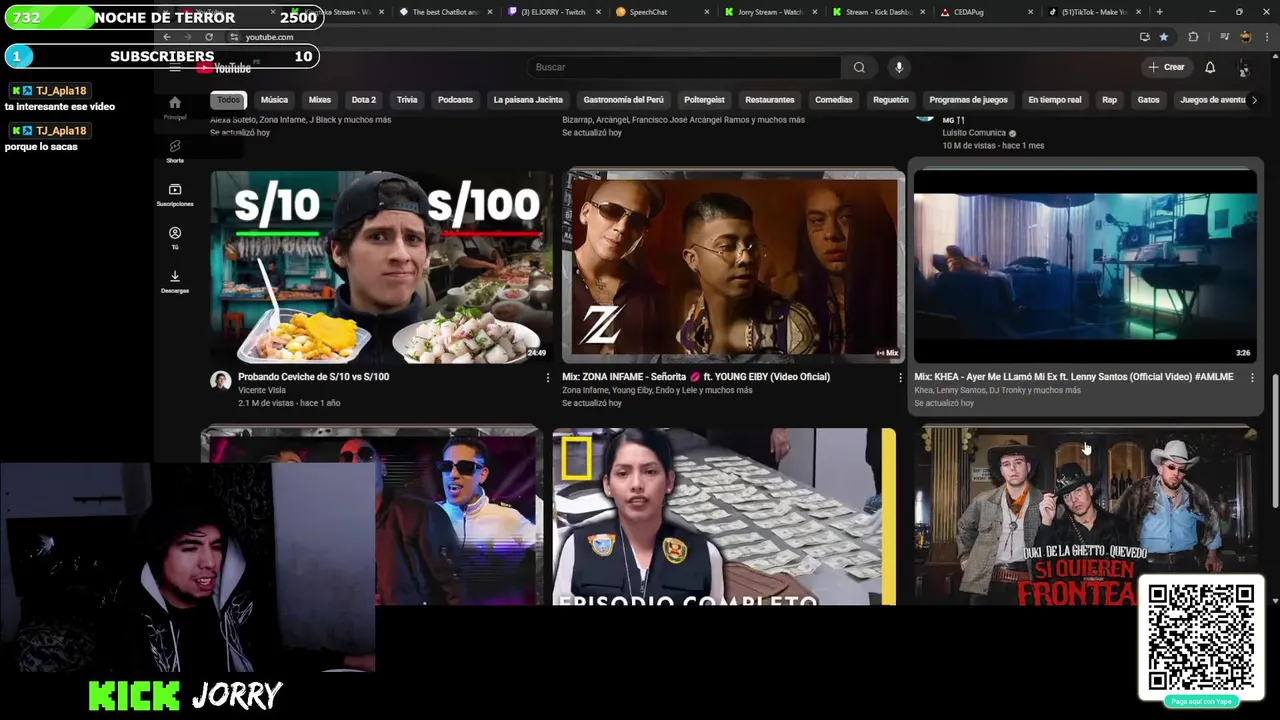Open the hamburger guide menu

point(175,67)
